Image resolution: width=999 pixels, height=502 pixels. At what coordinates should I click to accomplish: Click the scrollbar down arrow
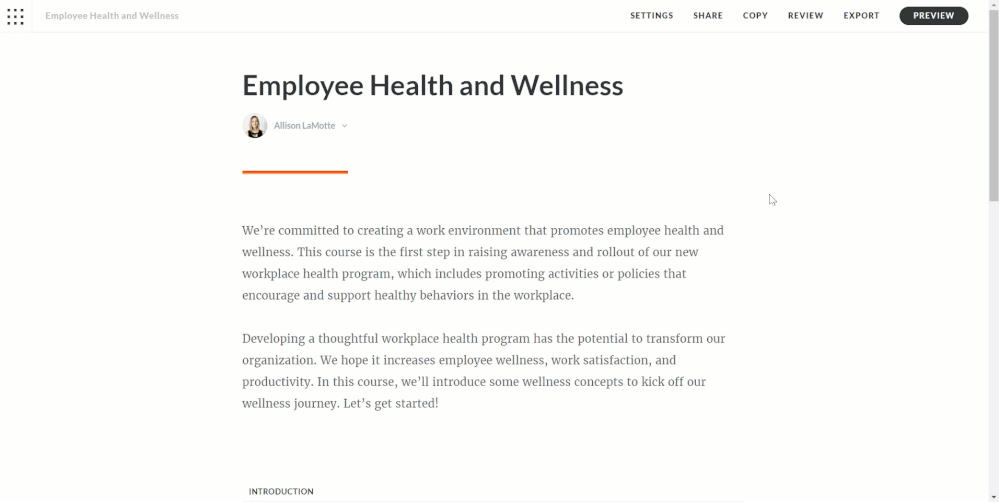click(993, 496)
